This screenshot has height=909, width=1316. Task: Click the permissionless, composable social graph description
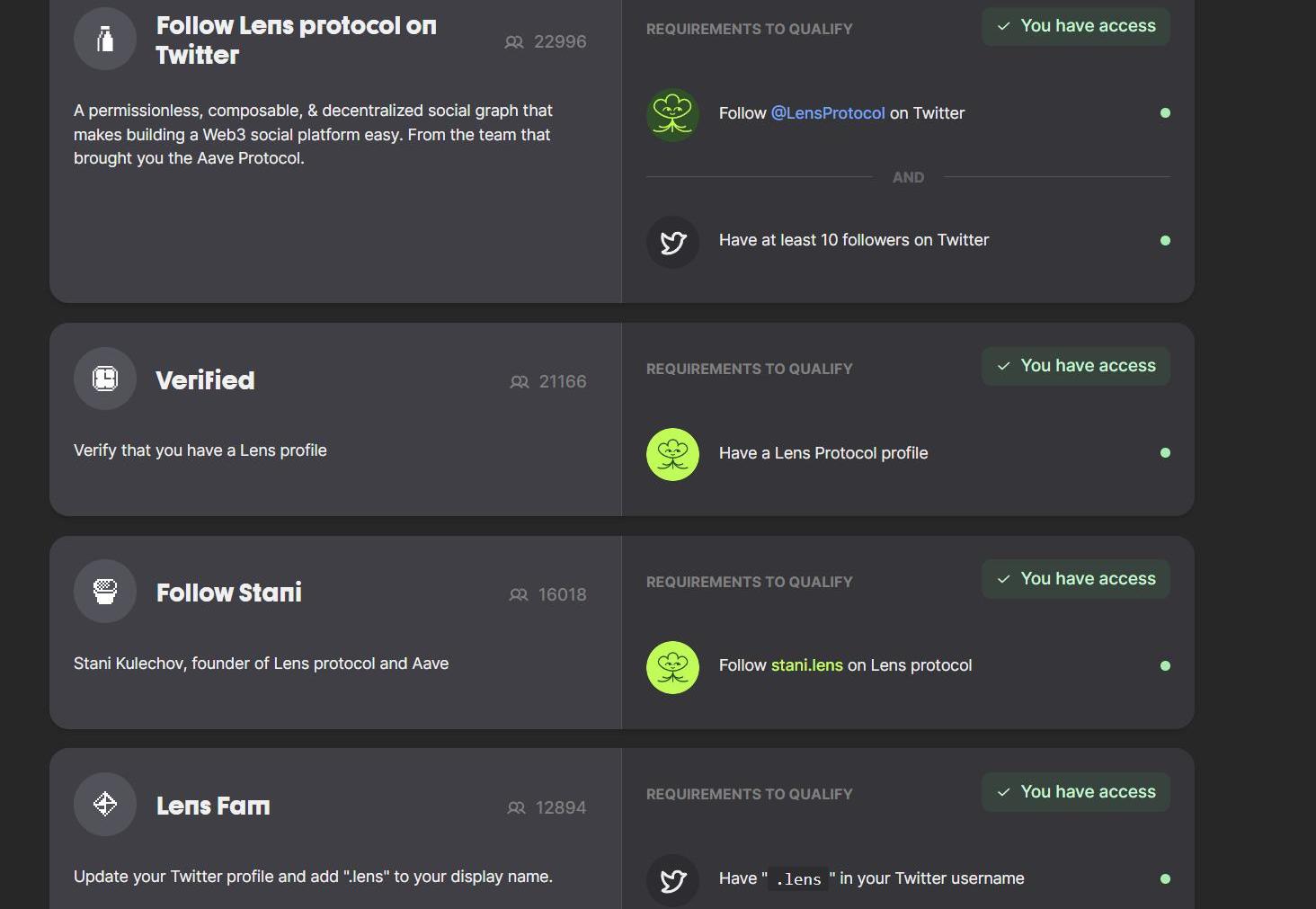tap(313, 135)
